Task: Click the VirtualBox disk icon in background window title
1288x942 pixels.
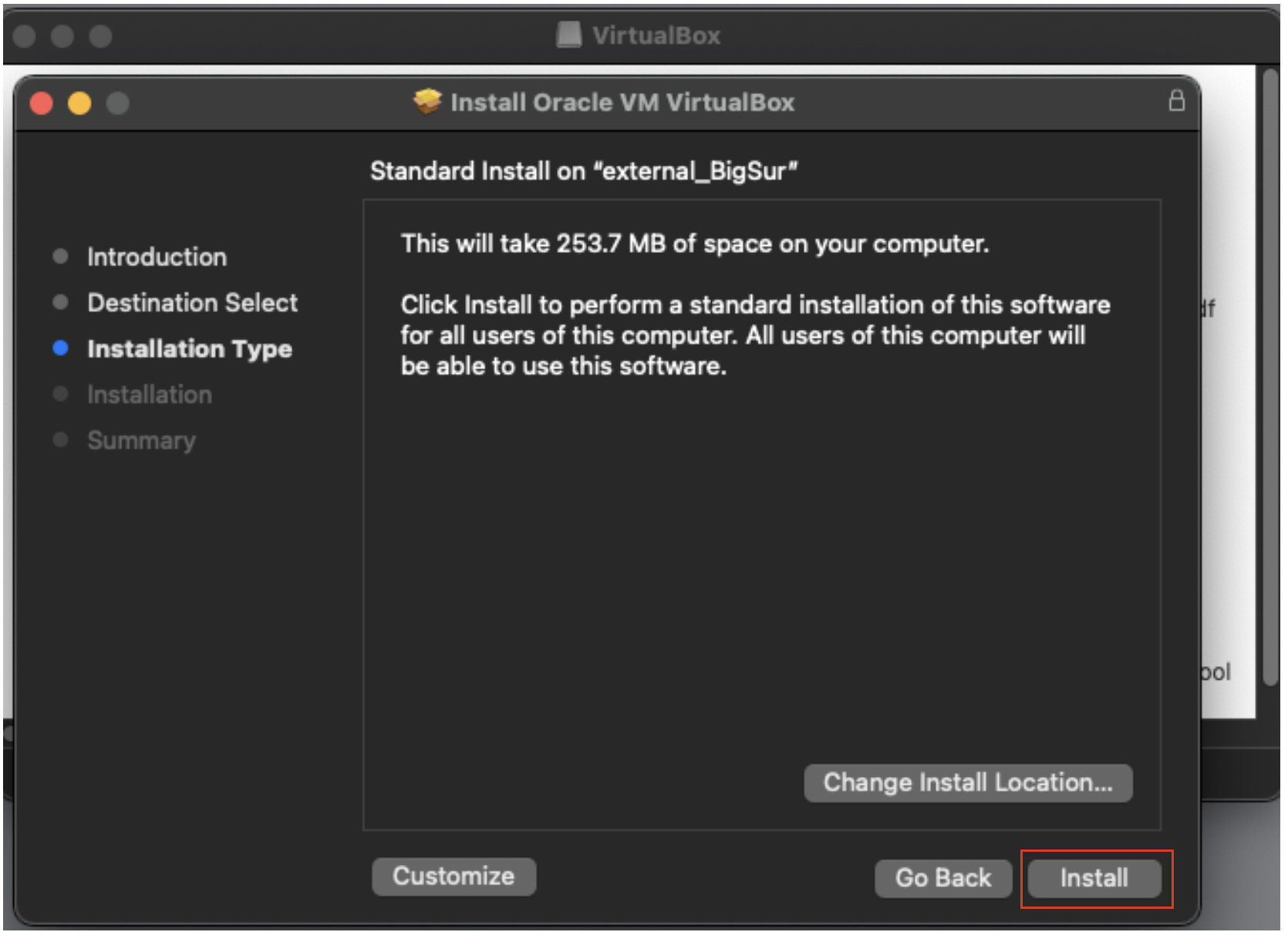Action: pyautogui.click(x=569, y=35)
